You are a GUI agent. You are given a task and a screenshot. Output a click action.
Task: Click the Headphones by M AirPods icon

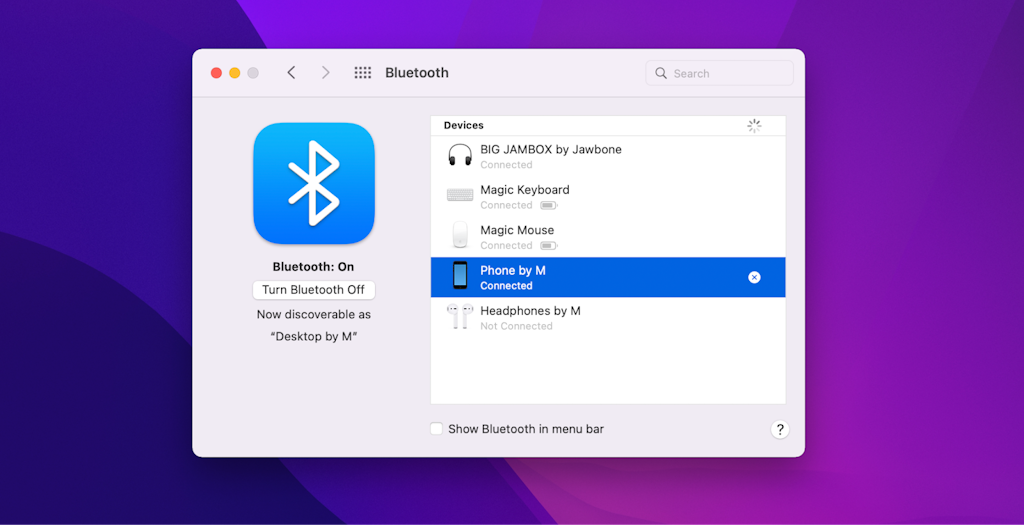tap(460, 316)
